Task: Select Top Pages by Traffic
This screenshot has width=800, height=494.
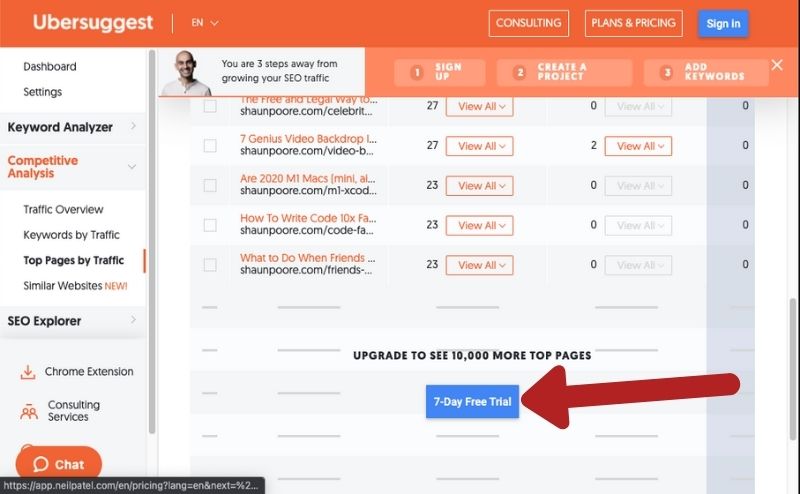Action: tap(73, 260)
